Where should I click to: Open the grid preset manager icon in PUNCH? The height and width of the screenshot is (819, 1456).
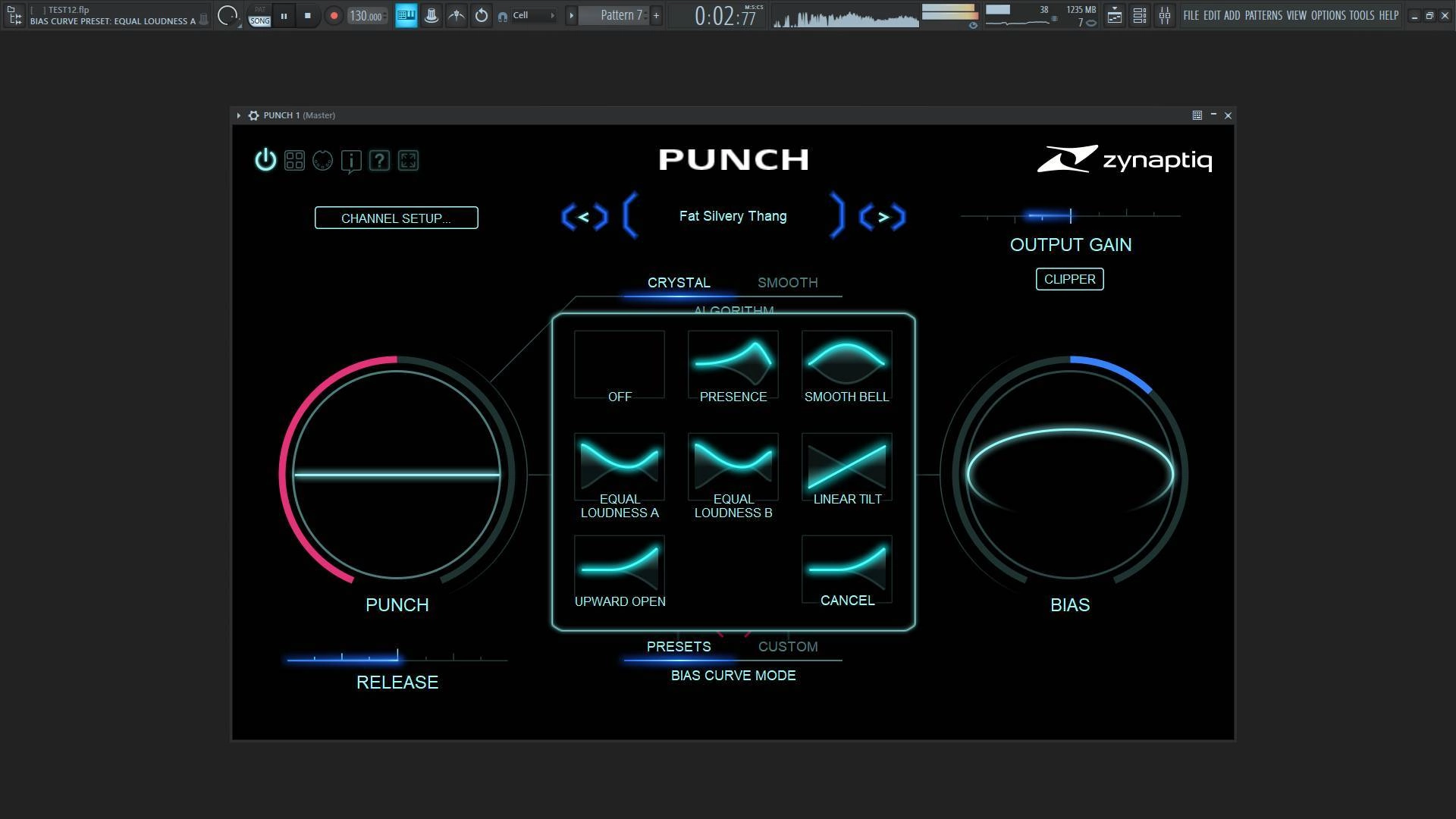[294, 160]
